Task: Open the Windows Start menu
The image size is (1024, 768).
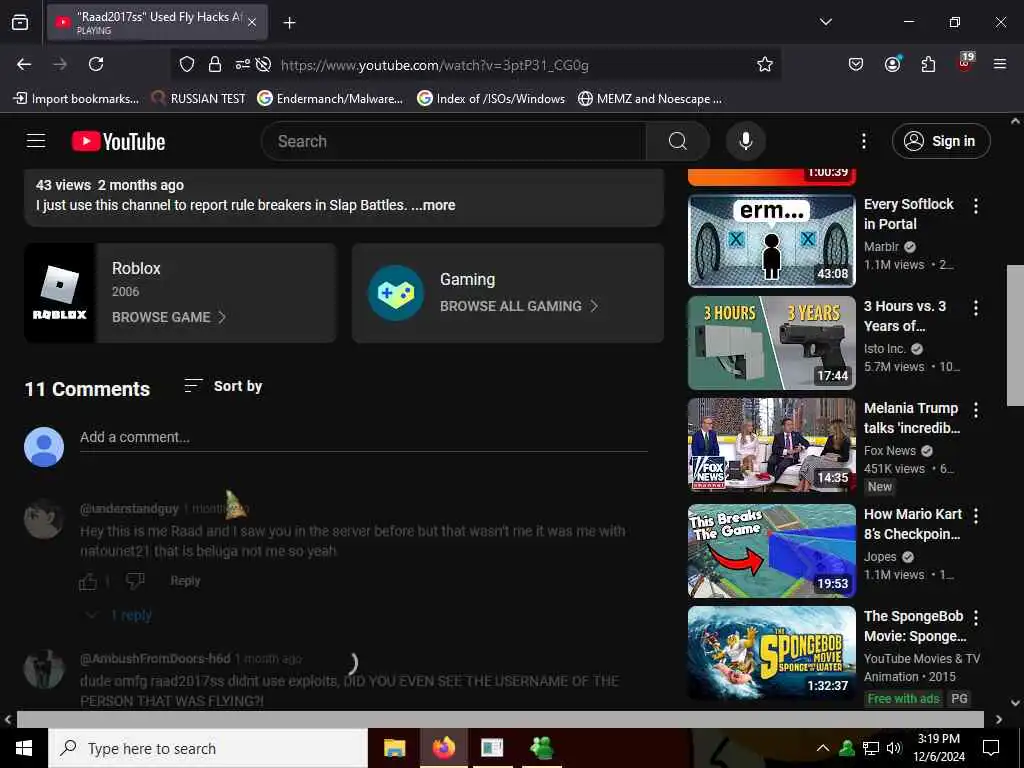Action: tap(24, 748)
